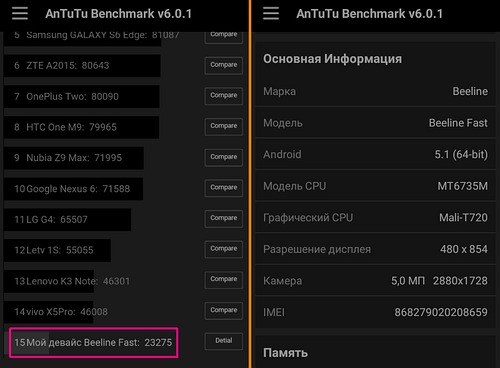Tap the Модель CPU MT6735M row
This screenshot has width=500, height=368.
(376, 186)
